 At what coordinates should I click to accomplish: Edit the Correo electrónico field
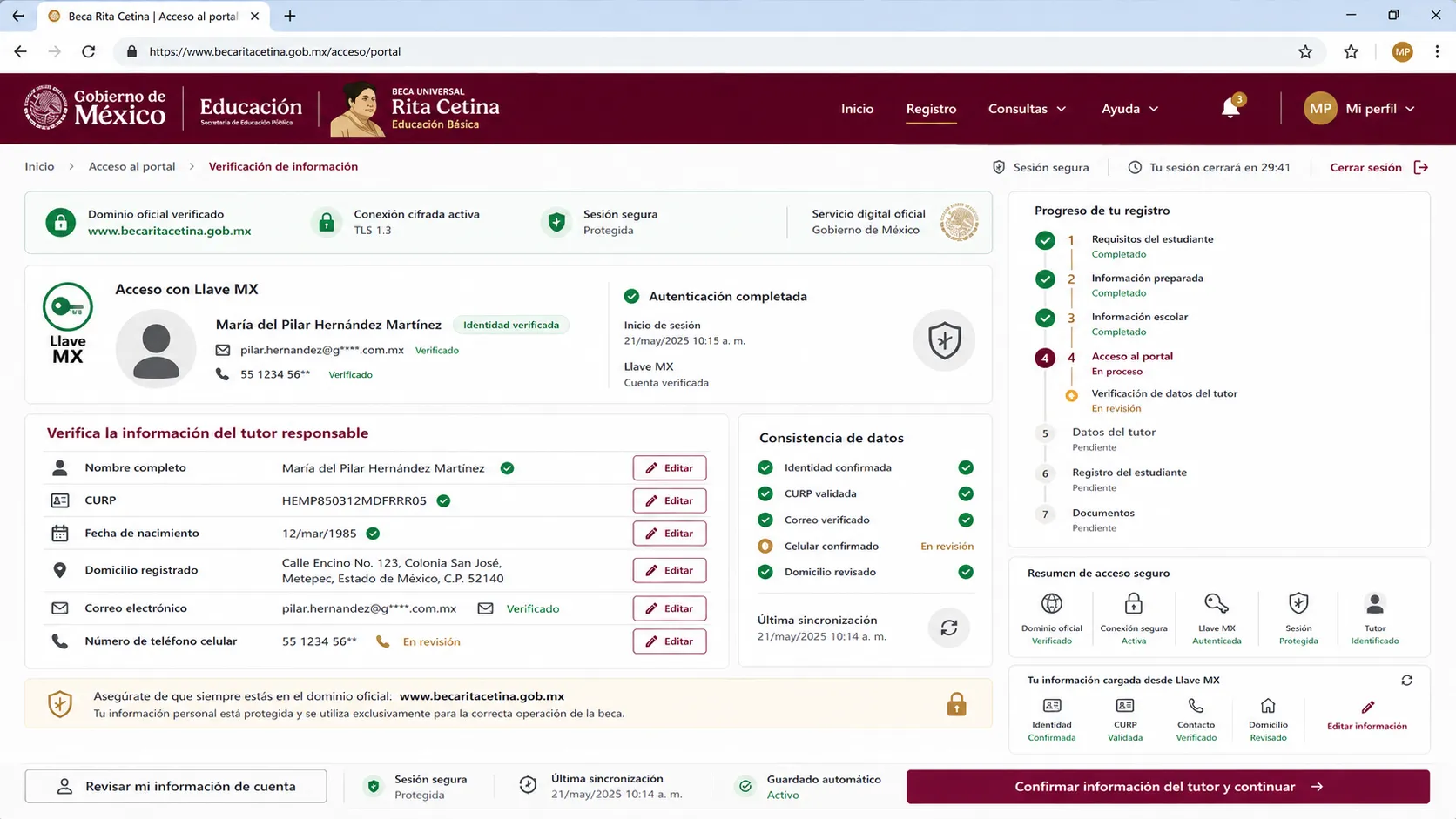click(669, 608)
